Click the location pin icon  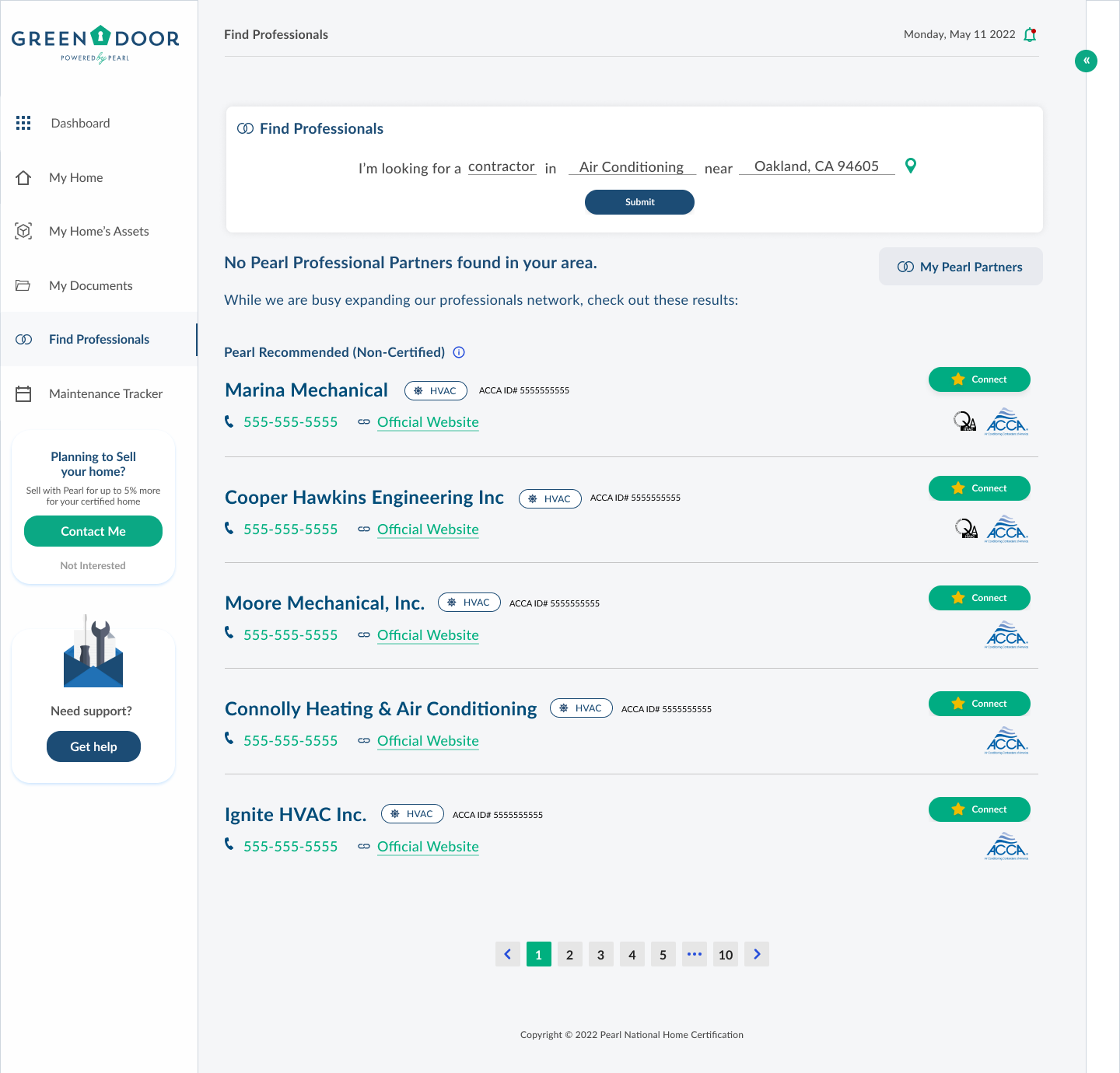[x=911, y=166]
